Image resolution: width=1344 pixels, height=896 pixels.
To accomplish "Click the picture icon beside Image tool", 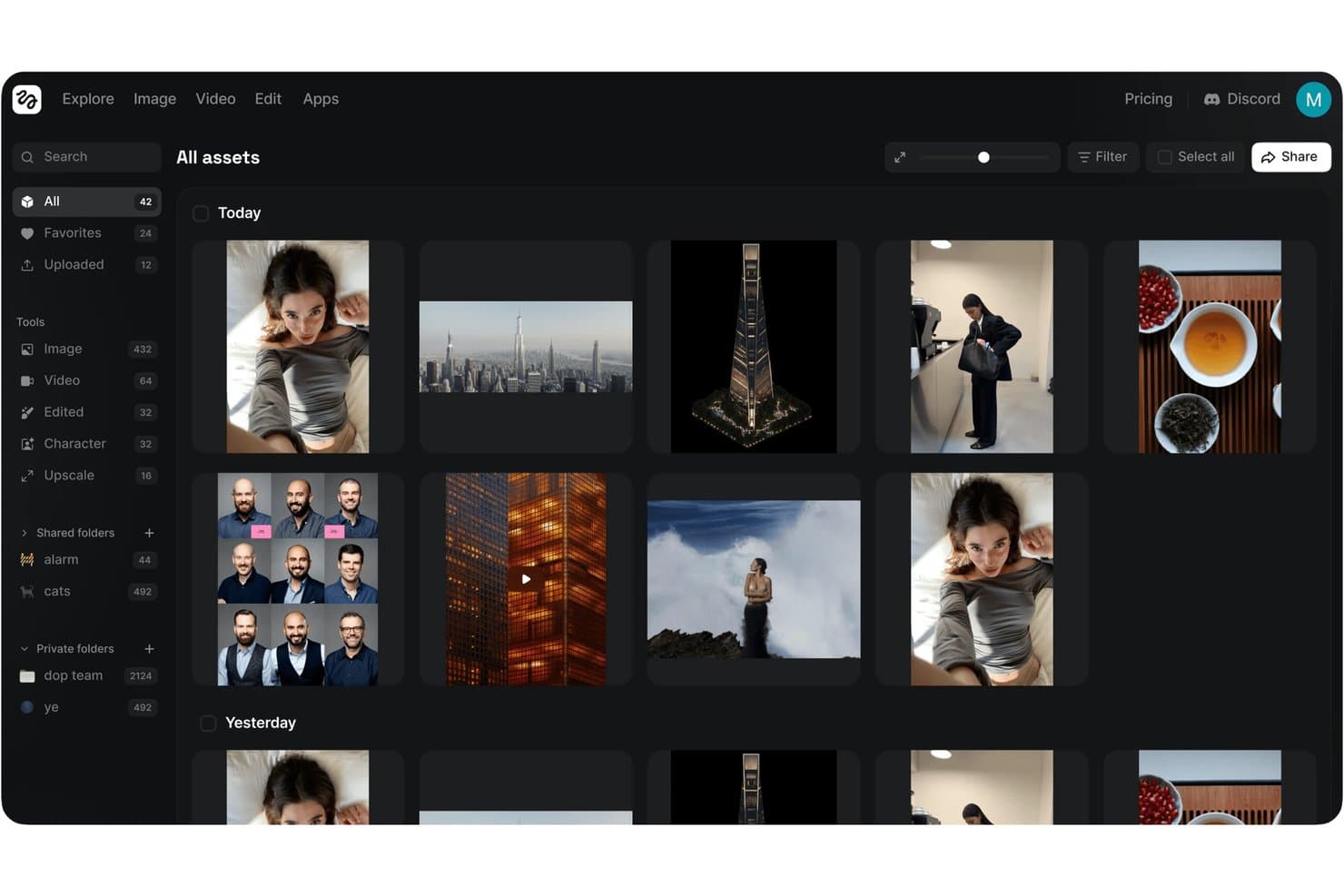I will pyautogui.click(x=27, y=350).
